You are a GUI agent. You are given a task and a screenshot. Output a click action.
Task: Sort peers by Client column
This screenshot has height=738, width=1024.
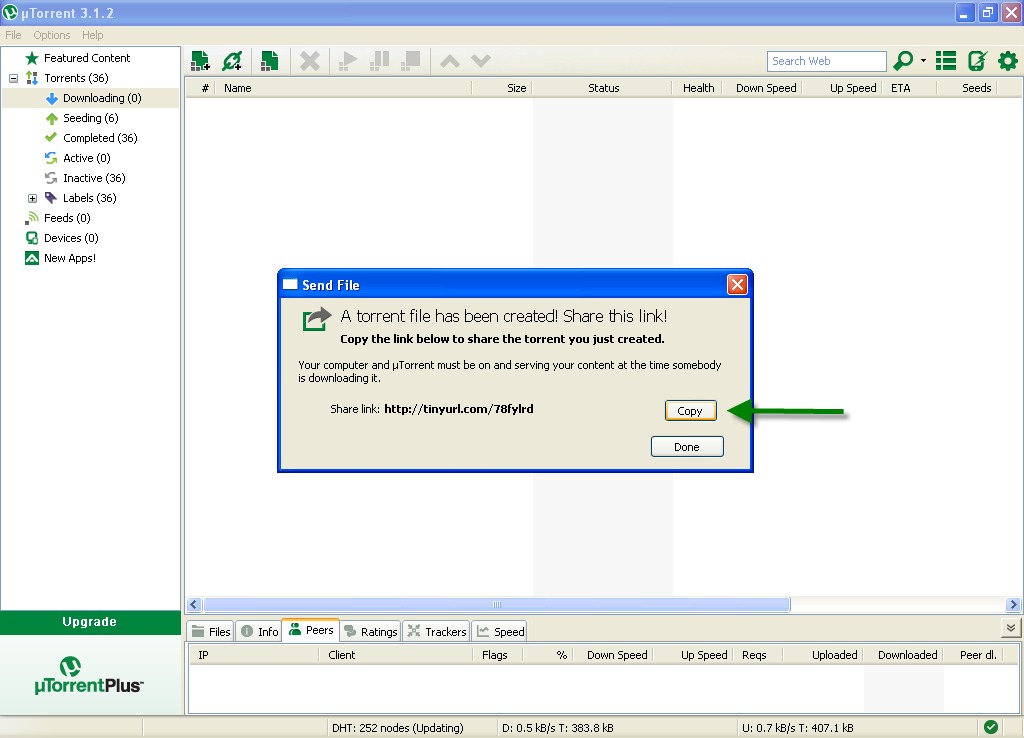pos(396,655)
